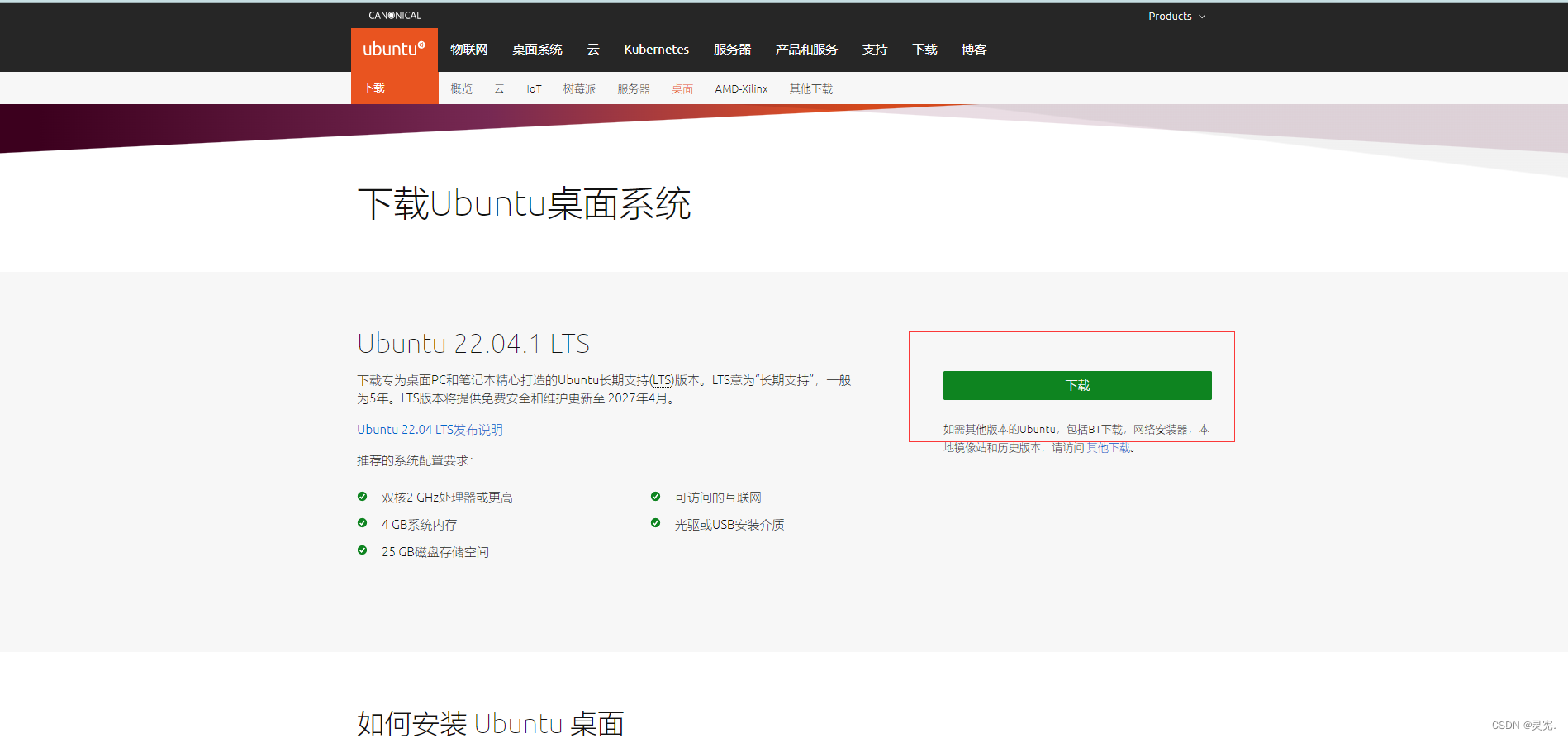The width and height of the screenshot is (1568, 738).
Task: Open the 云 main navigation item
Action: pos(593,50)
